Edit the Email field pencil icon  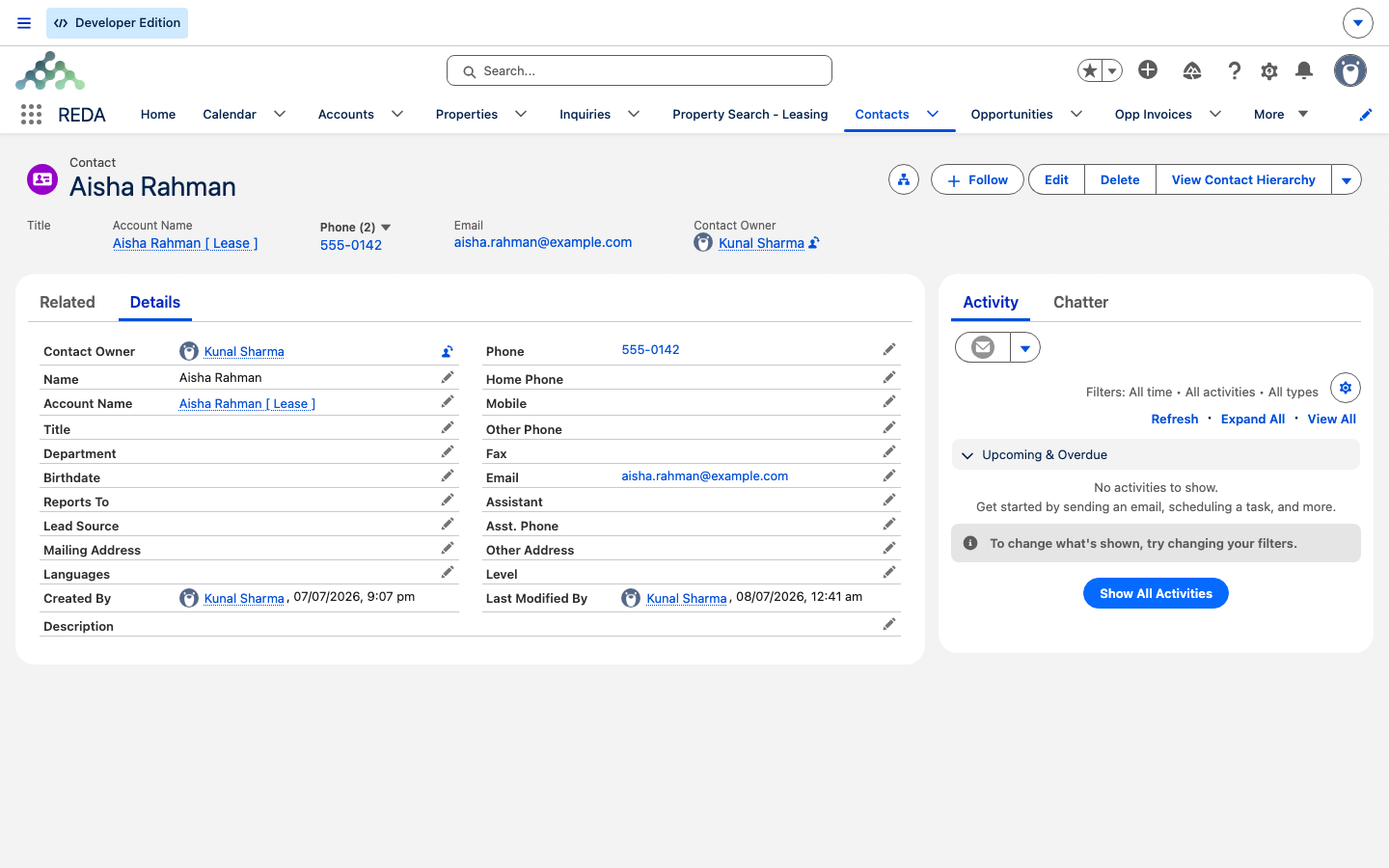coord(889,475)
